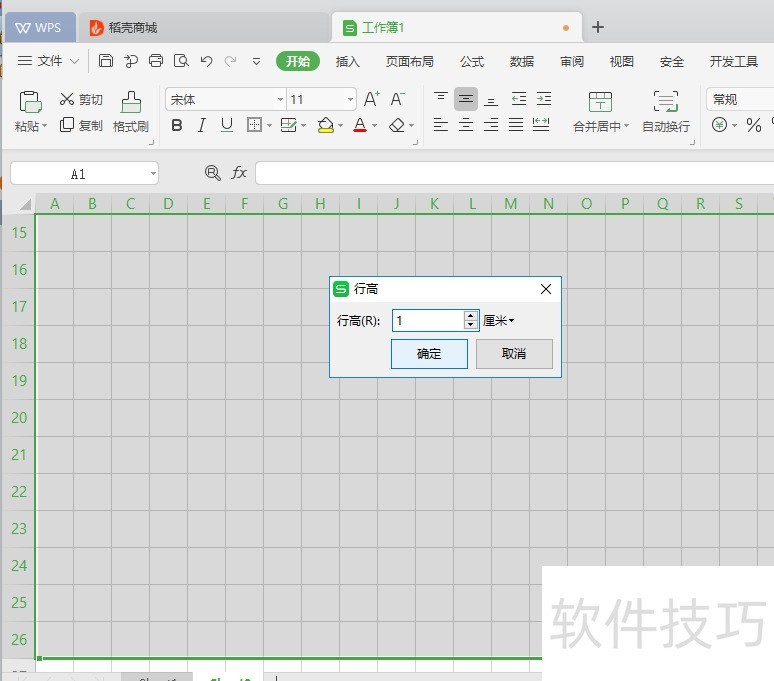Click the Increase font size icon
This screenshot has height=681, width=774.
click(371, 99)
